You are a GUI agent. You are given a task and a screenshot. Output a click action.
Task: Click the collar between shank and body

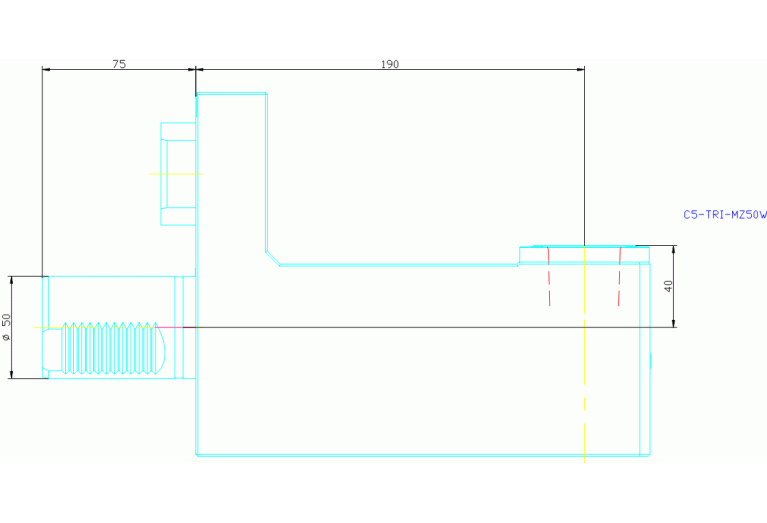pyautogui.click(x=185, y=327)
